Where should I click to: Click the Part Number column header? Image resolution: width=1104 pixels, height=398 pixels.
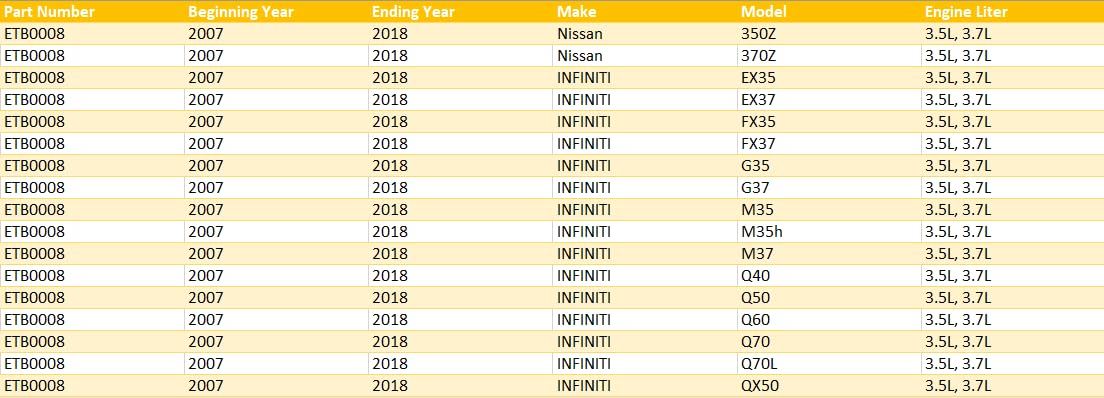click(92, 12)
